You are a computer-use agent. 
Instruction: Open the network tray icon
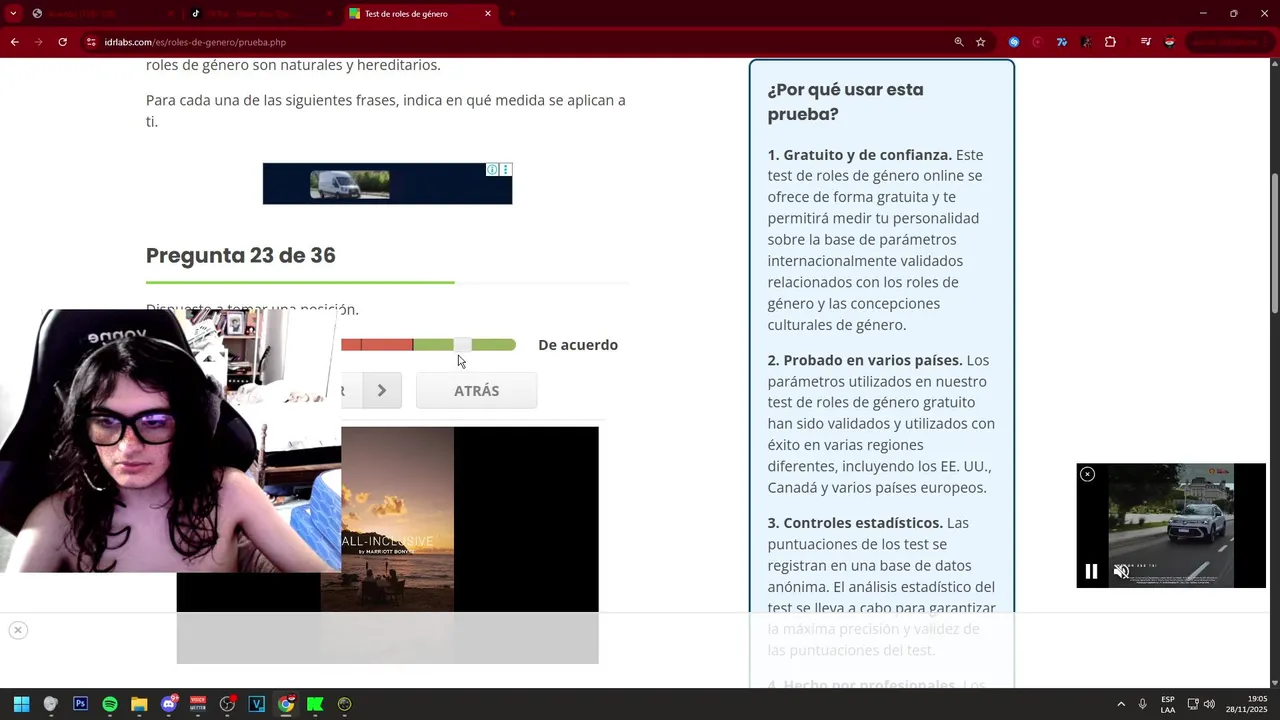(1194, 704)
